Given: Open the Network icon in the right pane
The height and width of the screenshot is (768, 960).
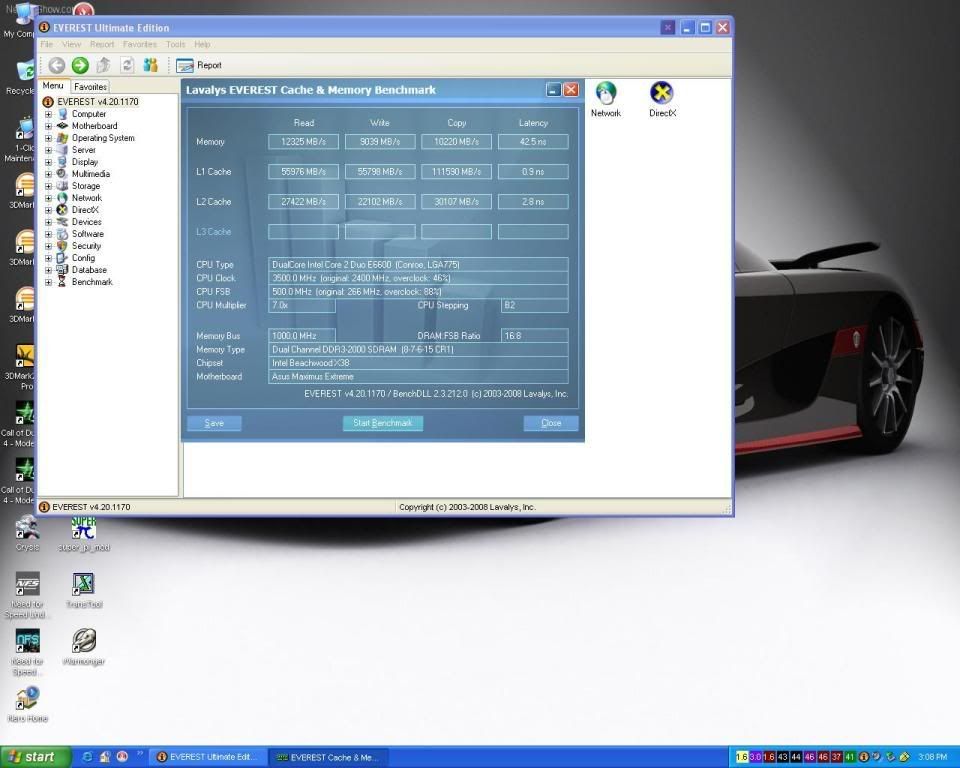Looking at the screenshot, I should [x=605, y=95].
